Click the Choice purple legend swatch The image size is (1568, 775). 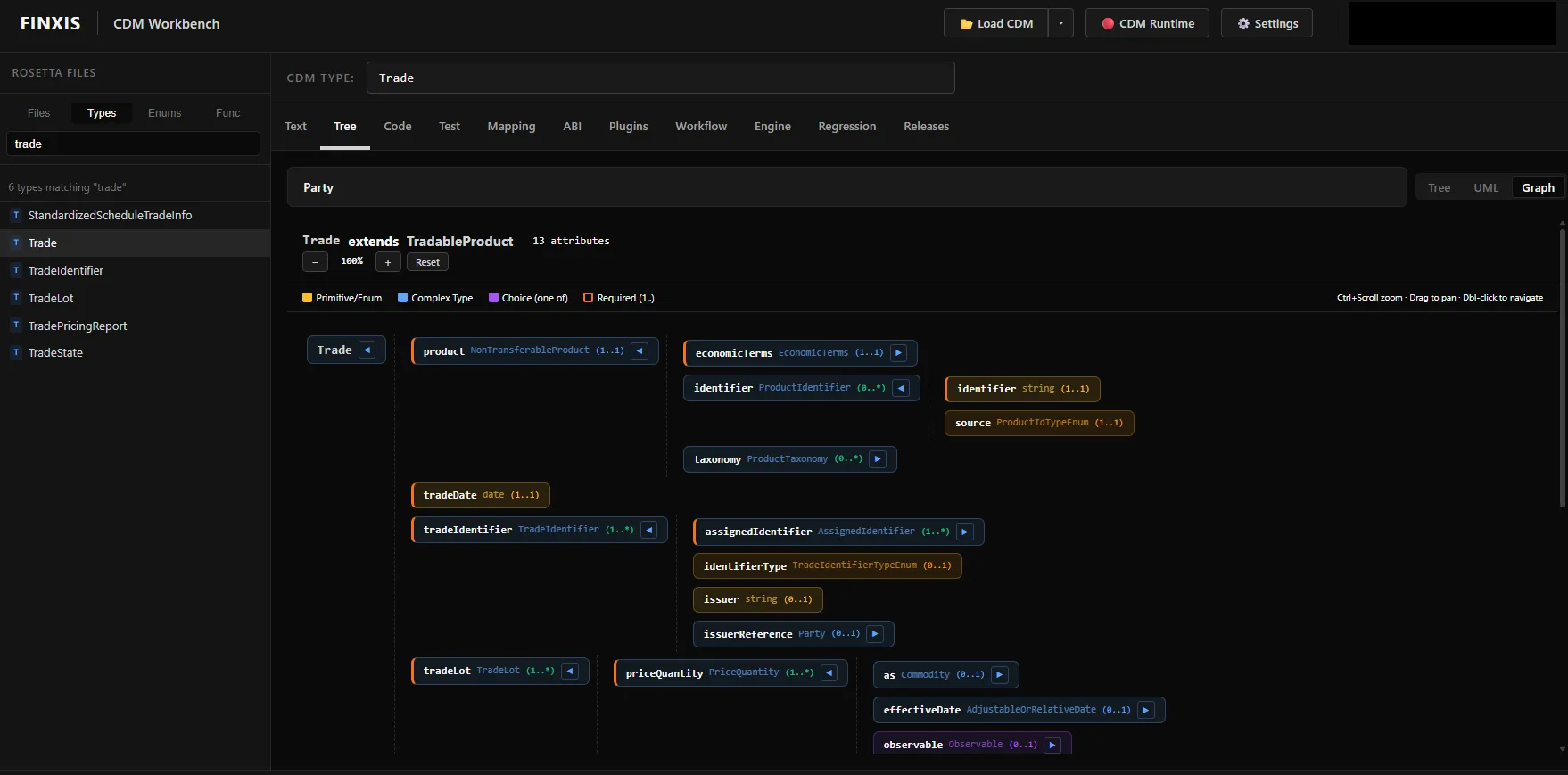(x=493, y=298)
